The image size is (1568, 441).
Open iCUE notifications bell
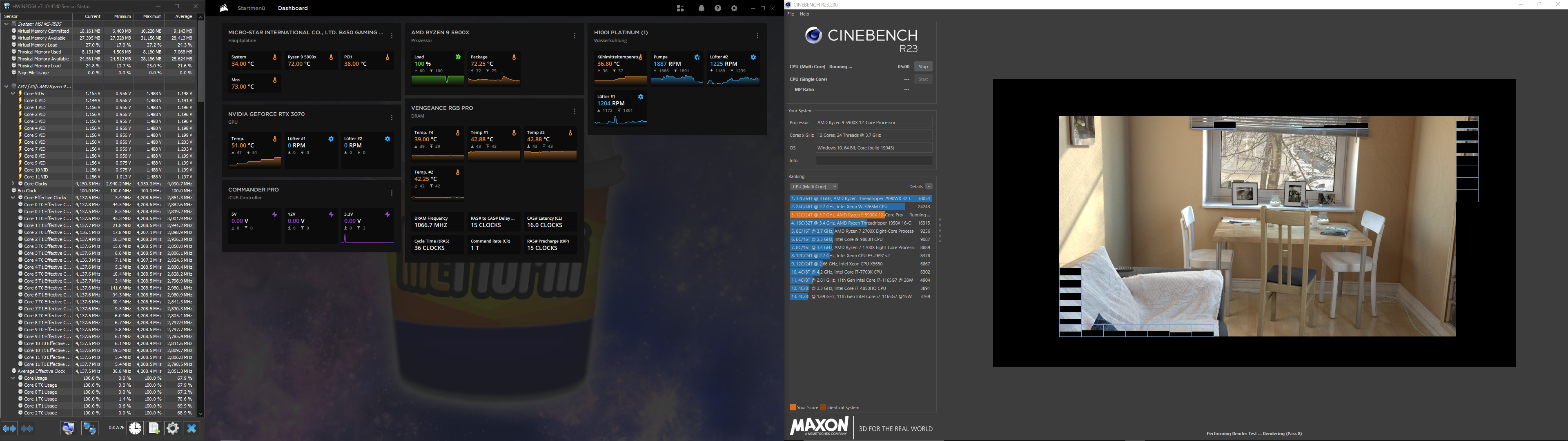point(701,9)
